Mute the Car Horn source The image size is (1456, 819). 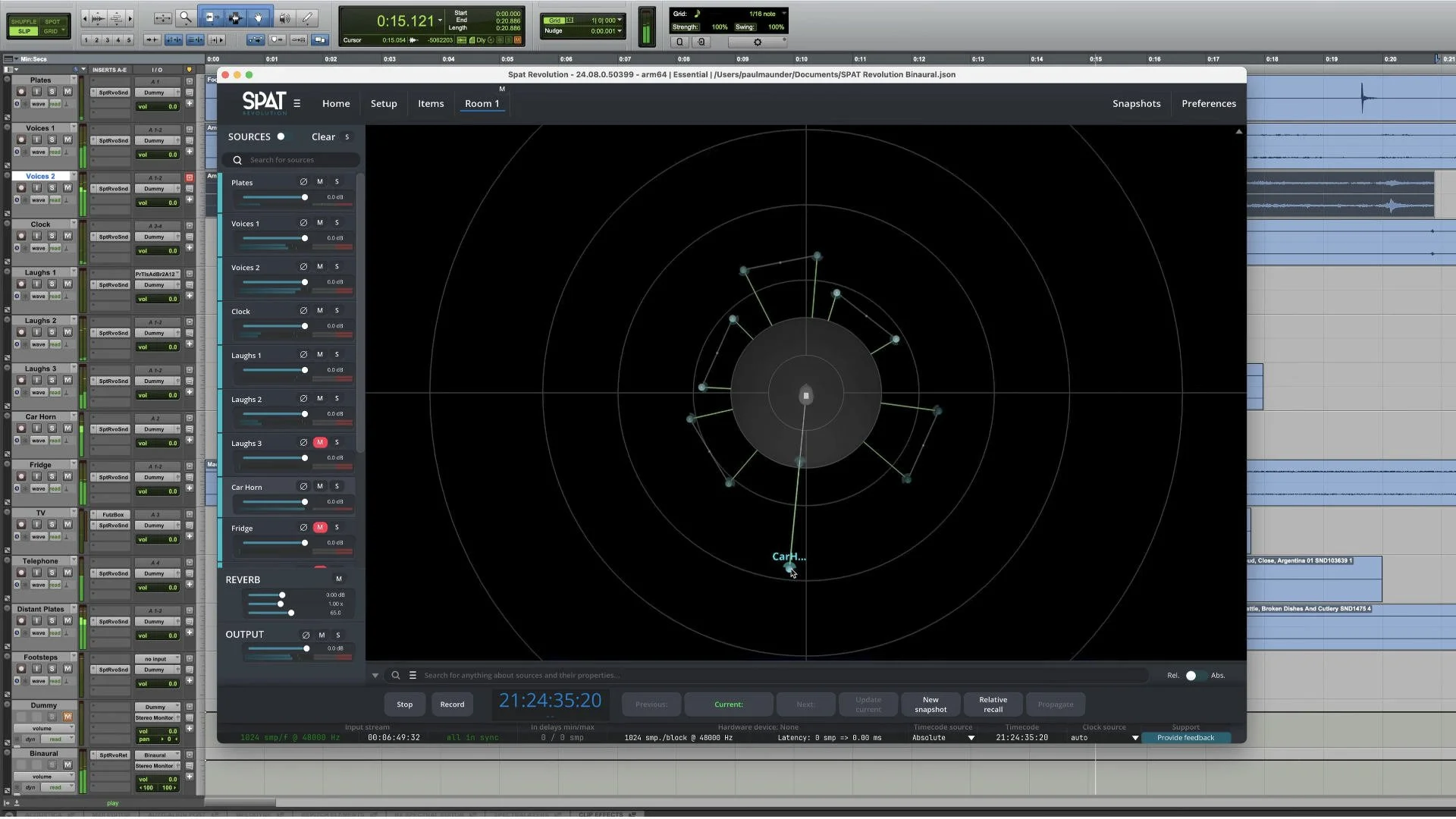pyautogui.click(x=320, y=487)
